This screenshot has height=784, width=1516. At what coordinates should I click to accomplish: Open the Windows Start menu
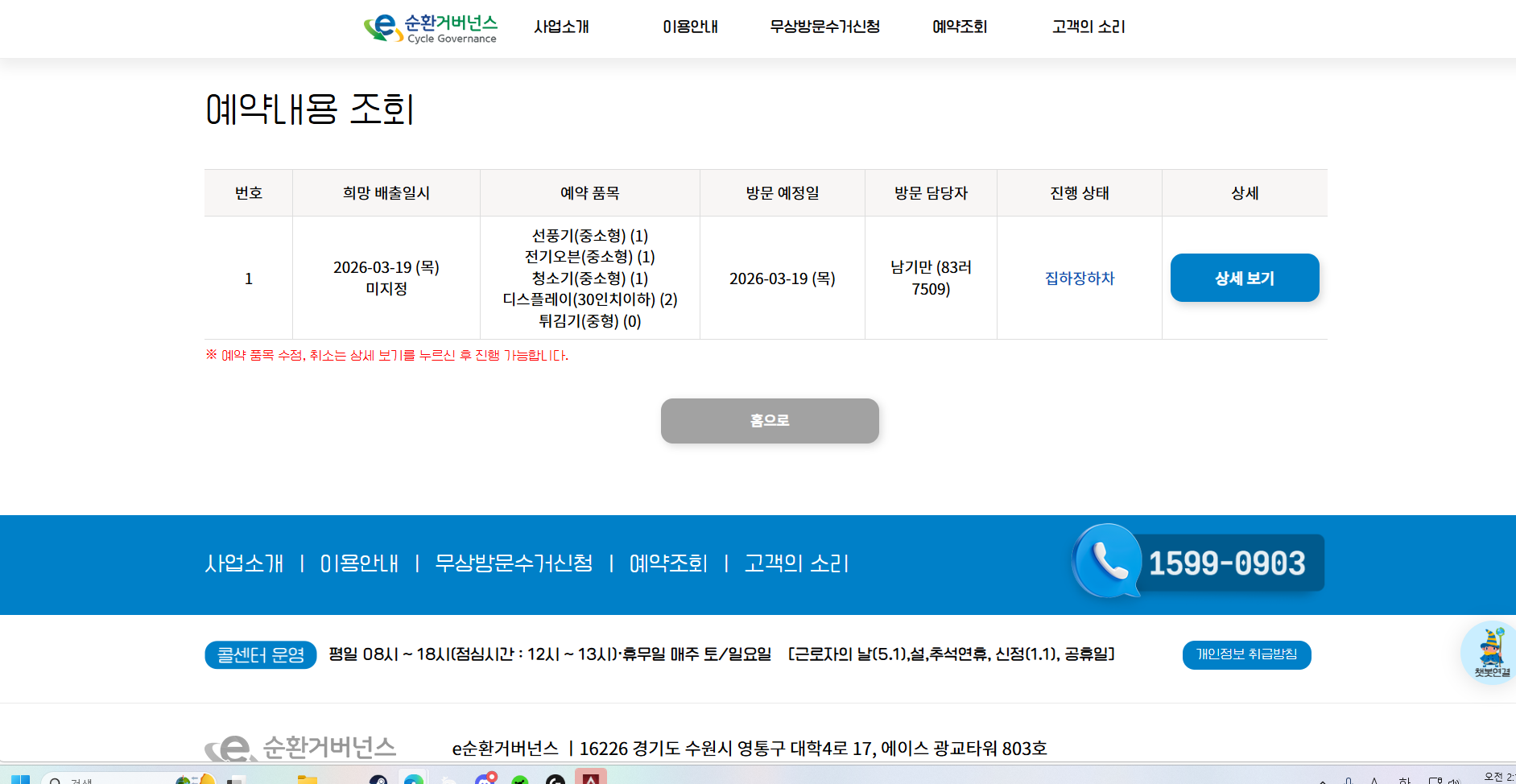click(20, 779)
